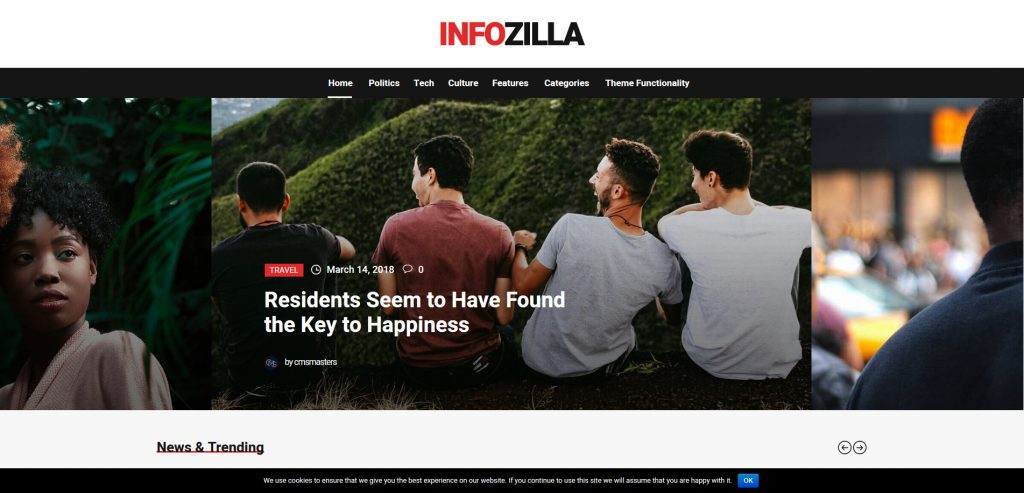This screenshot has width=1024, height=493.
Task: Accept cookies with the OK button
Action: click(748, 481)
